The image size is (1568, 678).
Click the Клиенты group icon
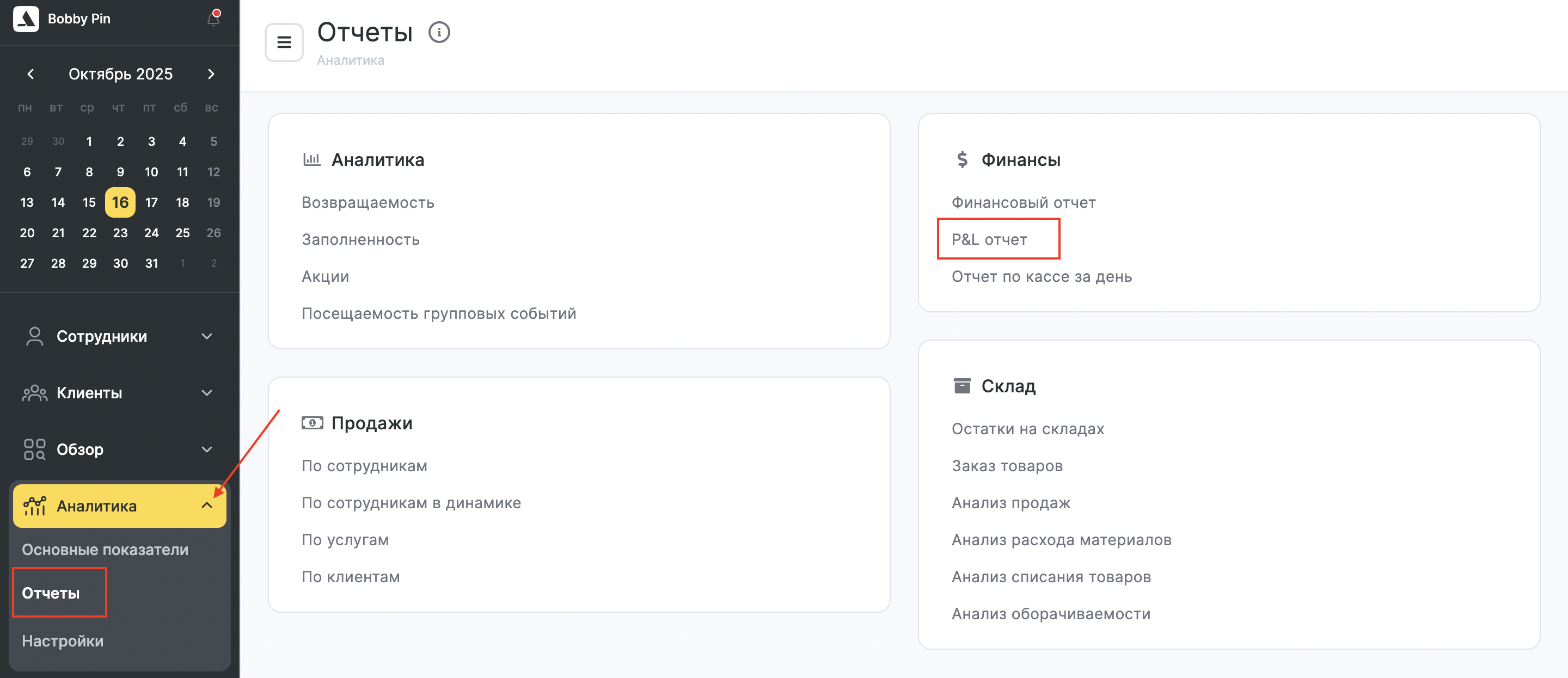pyautogui.click(x=35, y=393)
